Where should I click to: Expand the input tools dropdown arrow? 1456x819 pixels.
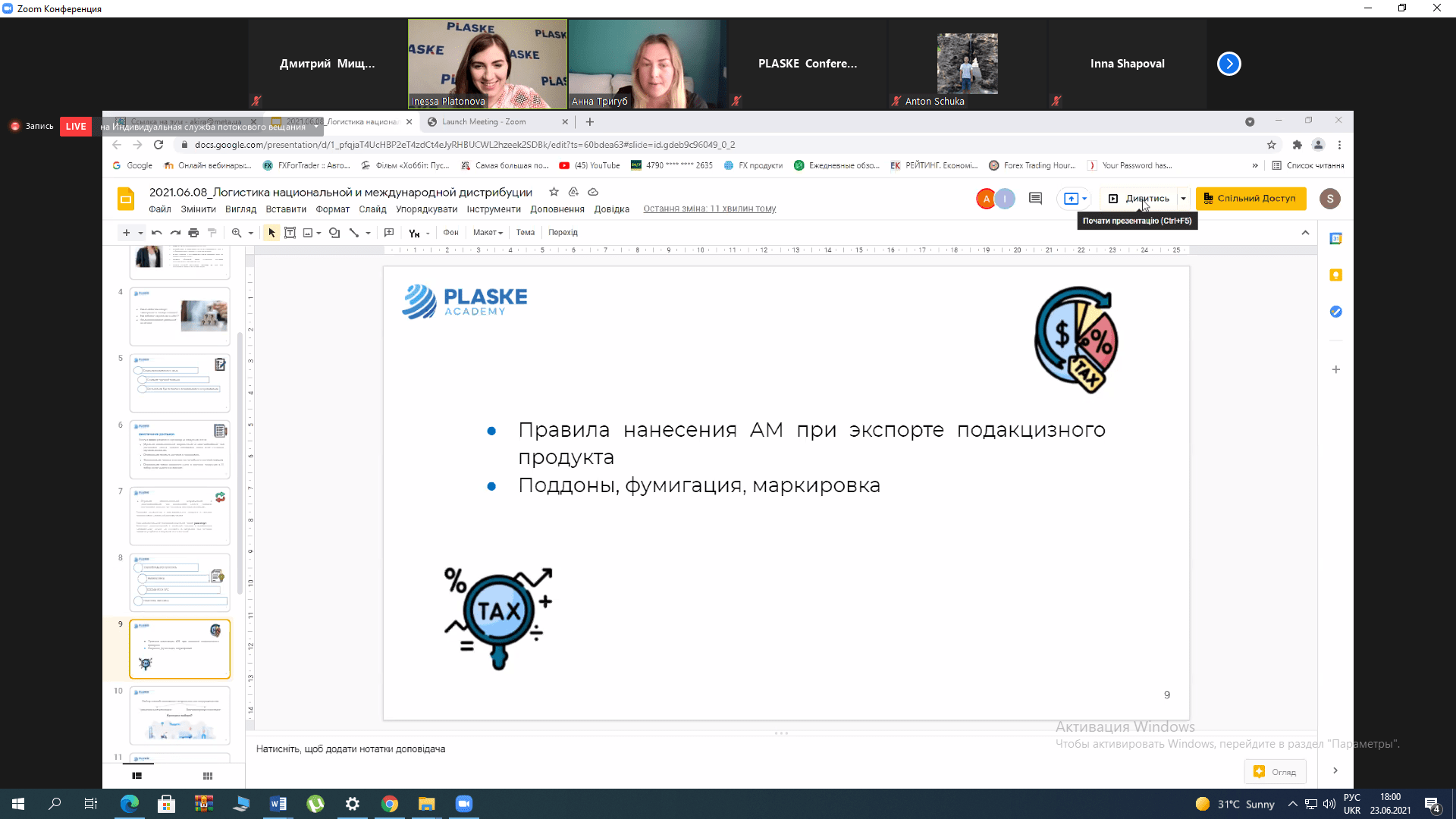pyautogui.click(x=428, y=234)
